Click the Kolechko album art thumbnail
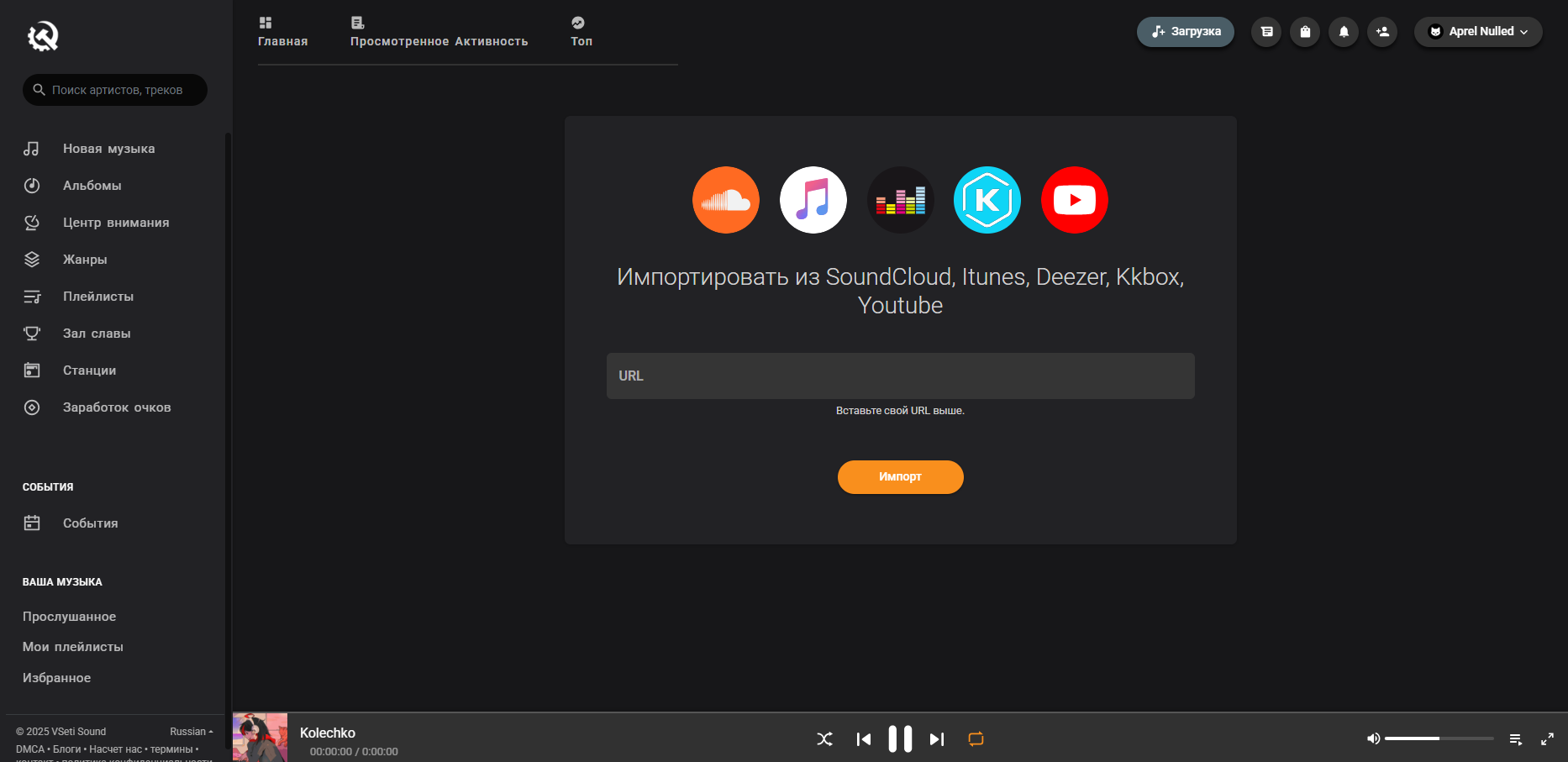 point(260,738)
